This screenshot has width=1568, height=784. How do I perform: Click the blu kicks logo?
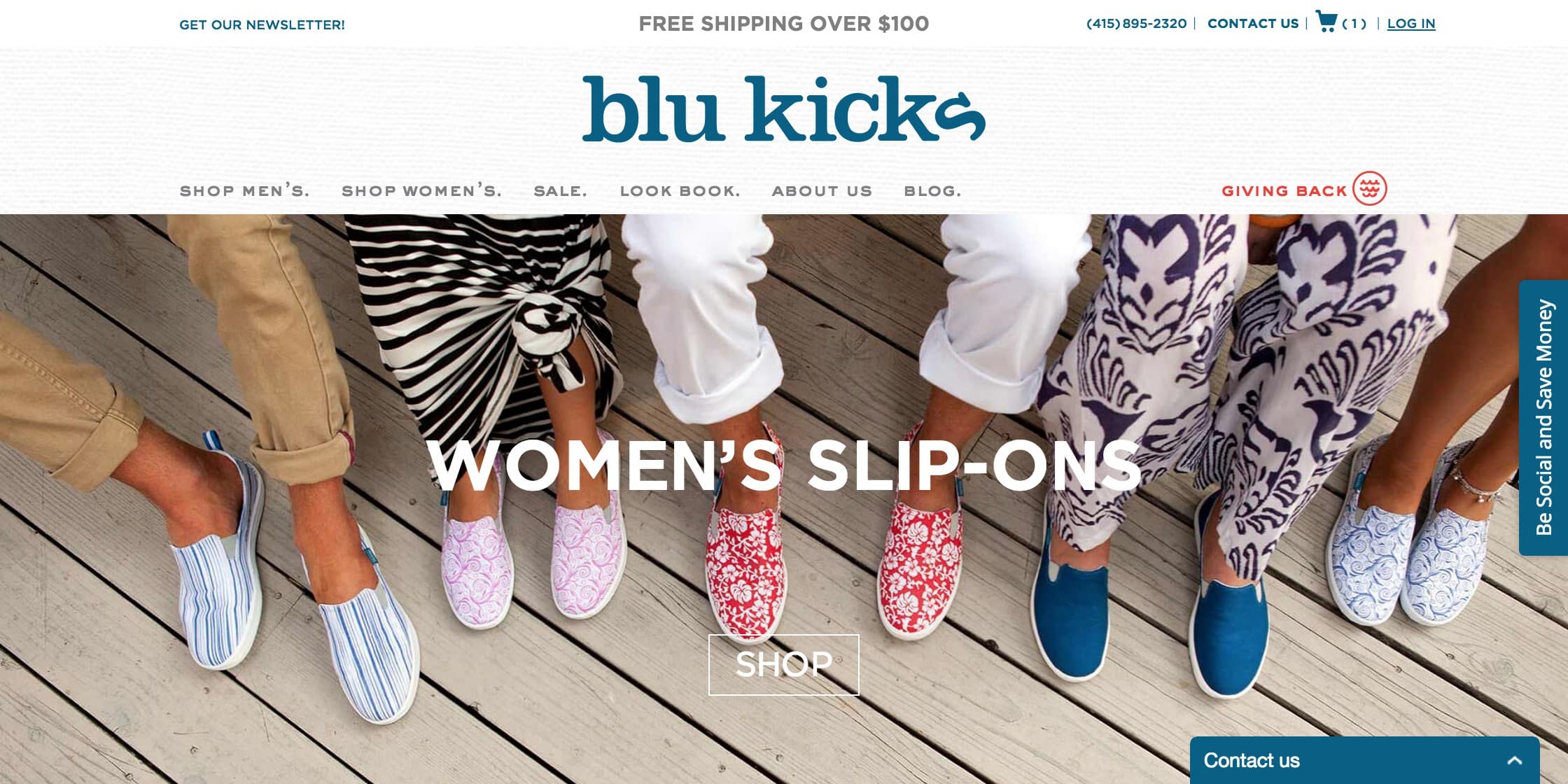784,109
